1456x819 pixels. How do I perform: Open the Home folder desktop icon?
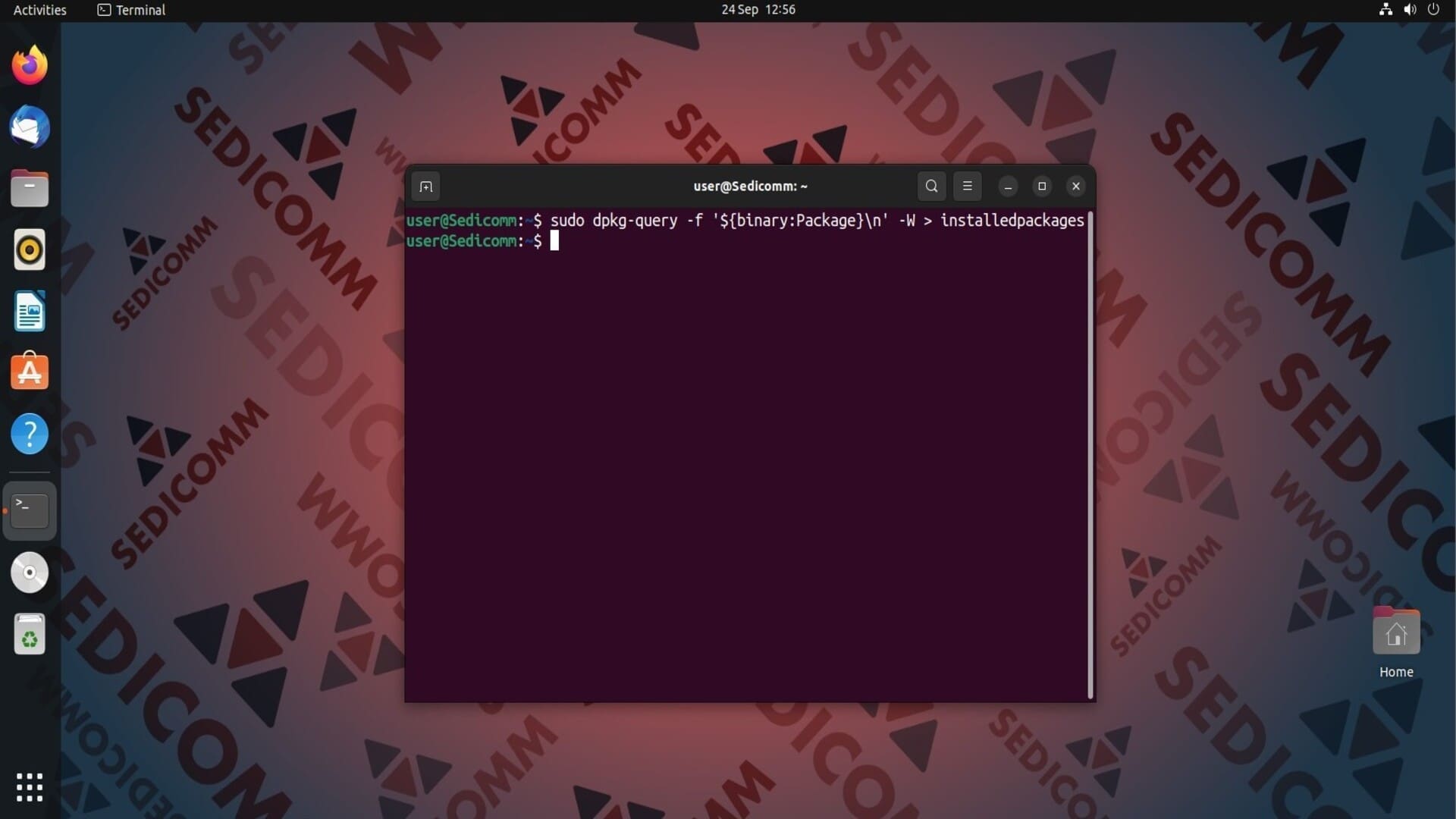click(1396, 643)
